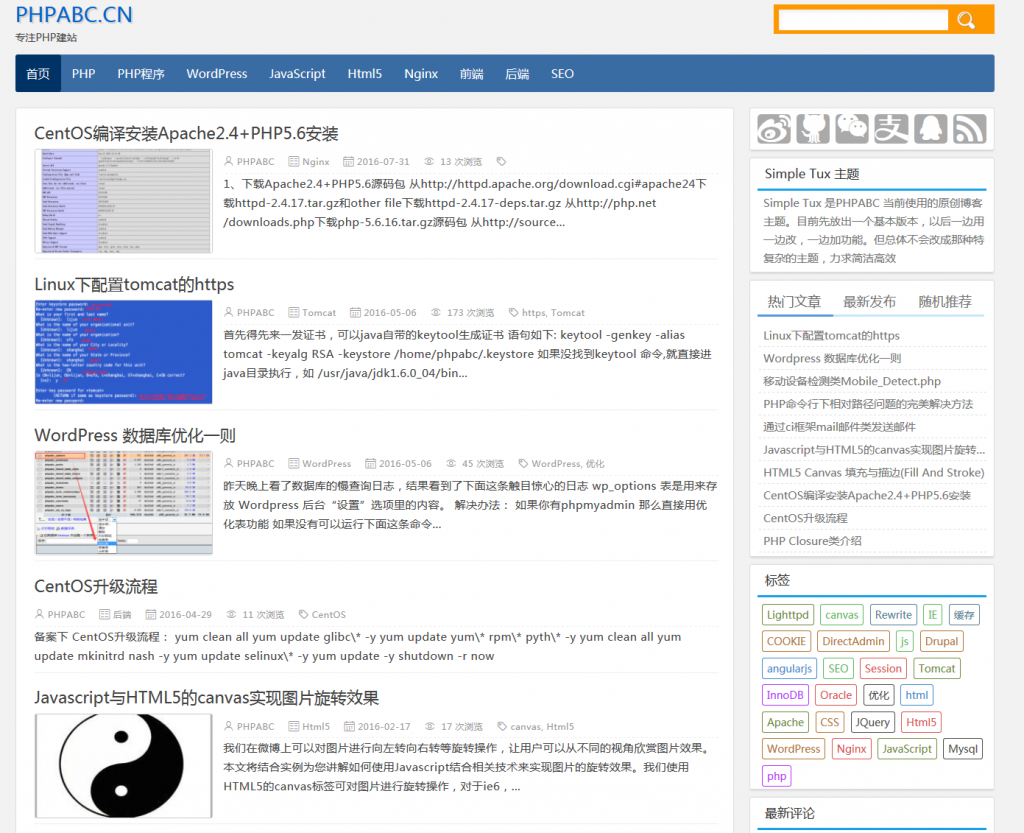This screenshot has width=1024, height=833.
Task: Open the QQ contact icon
Action: tap(929, 128)
